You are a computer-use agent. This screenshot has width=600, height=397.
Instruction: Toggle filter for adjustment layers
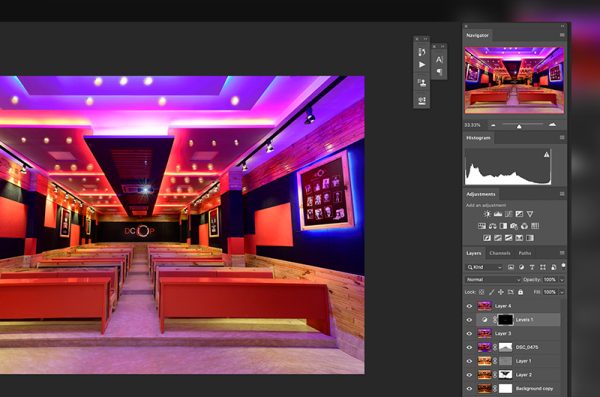click(522, 267)
